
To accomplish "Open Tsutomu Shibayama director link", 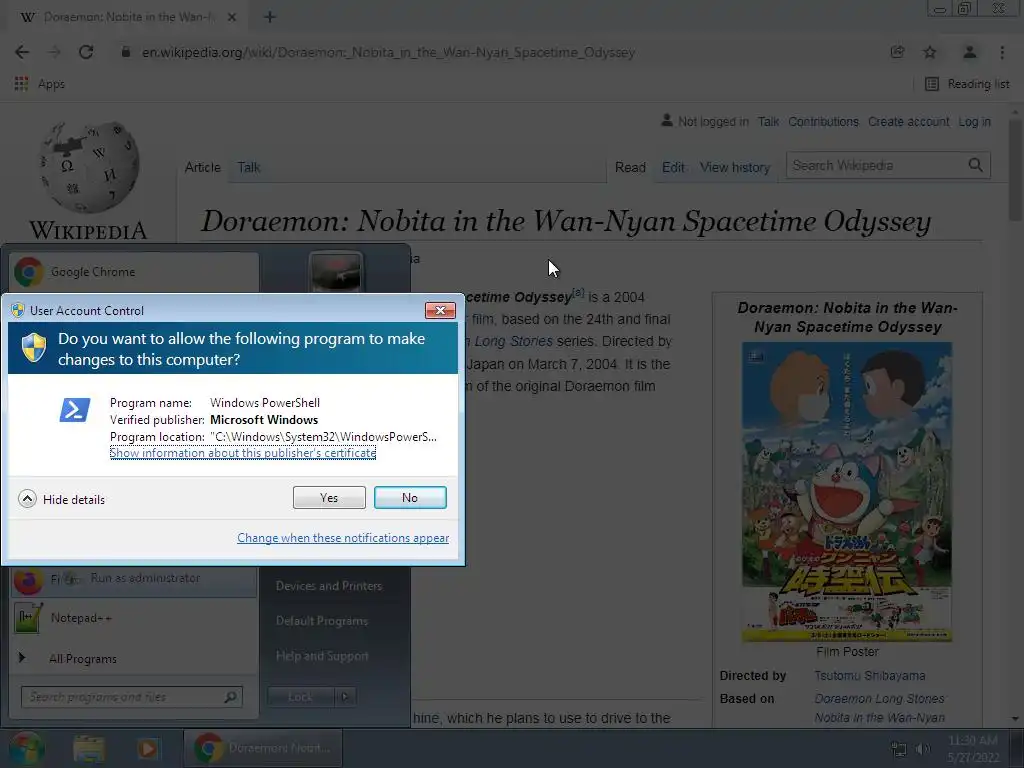I will (x=870, y=676).
